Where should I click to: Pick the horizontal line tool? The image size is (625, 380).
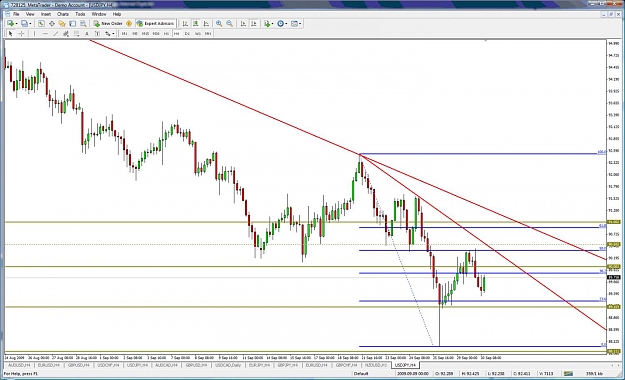pyautogui.click(x=45, y=33)
